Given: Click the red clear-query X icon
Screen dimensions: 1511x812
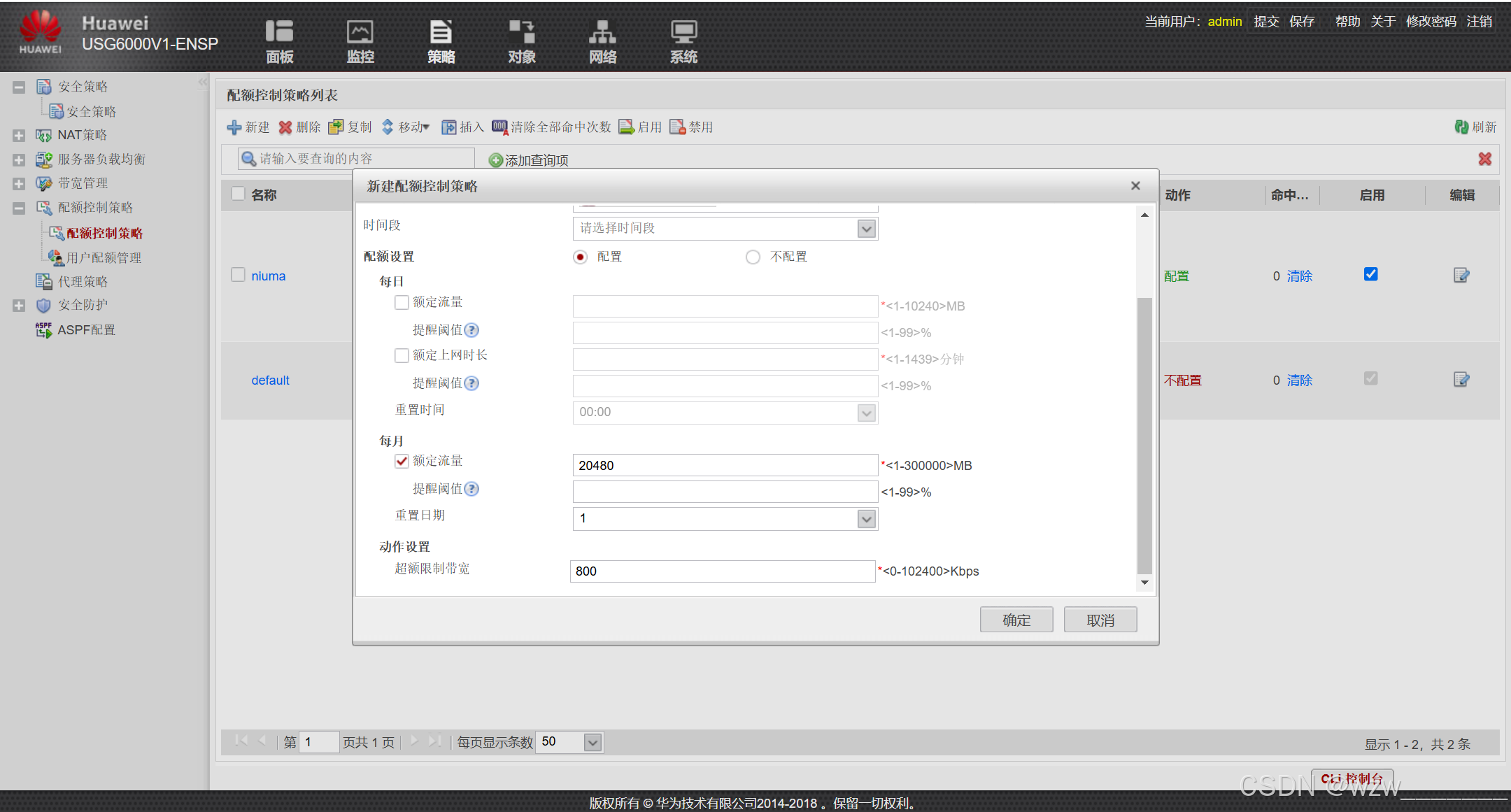Looking at the screenshot, I should (x=1485, y=159).
